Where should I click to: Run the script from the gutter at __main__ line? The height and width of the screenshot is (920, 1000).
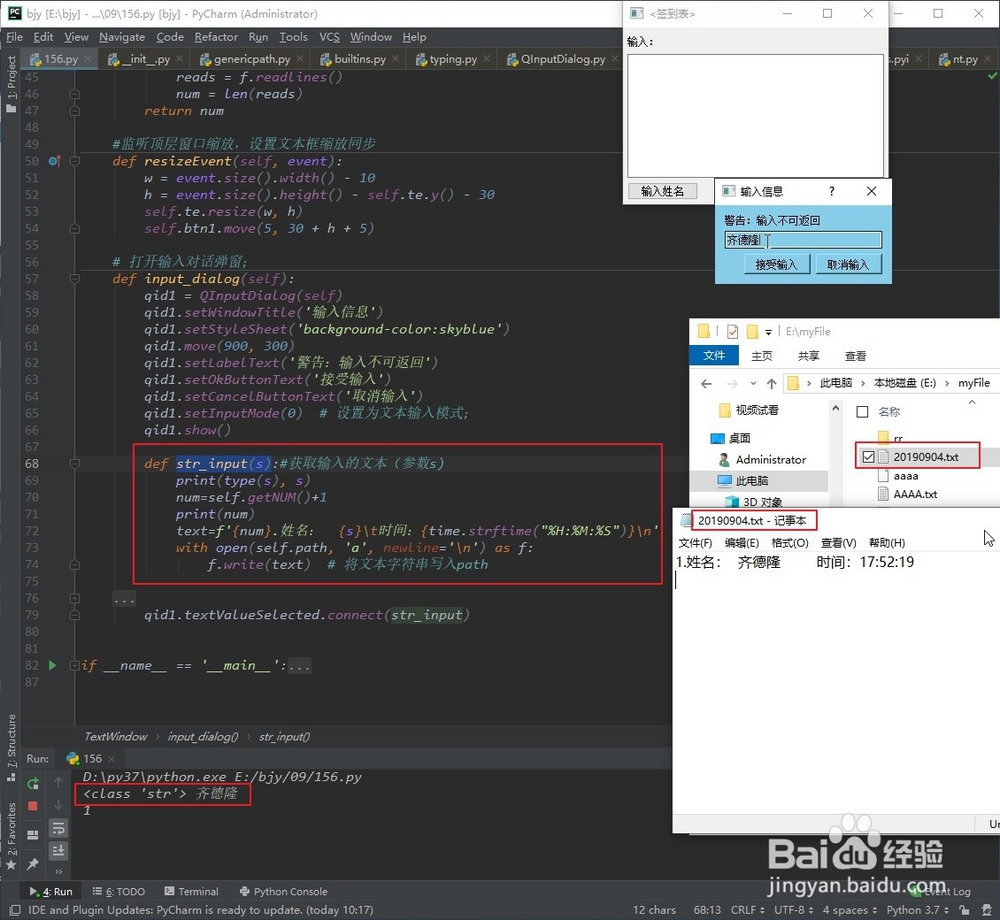(52, 664)
